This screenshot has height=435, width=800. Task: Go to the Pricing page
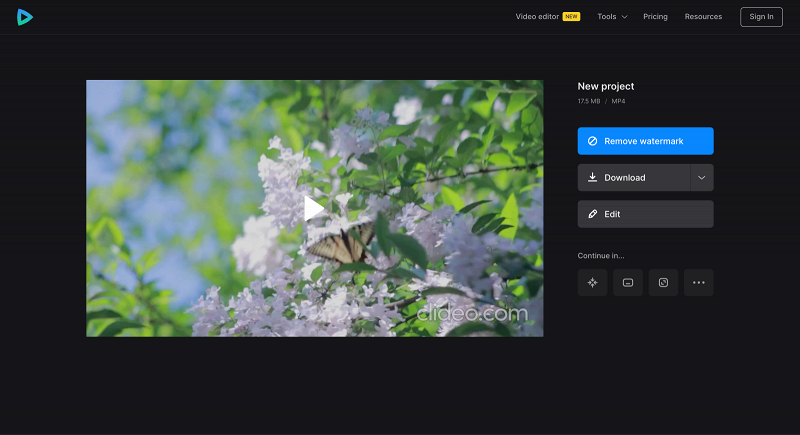pyautogui.click(x=655, y=16)
